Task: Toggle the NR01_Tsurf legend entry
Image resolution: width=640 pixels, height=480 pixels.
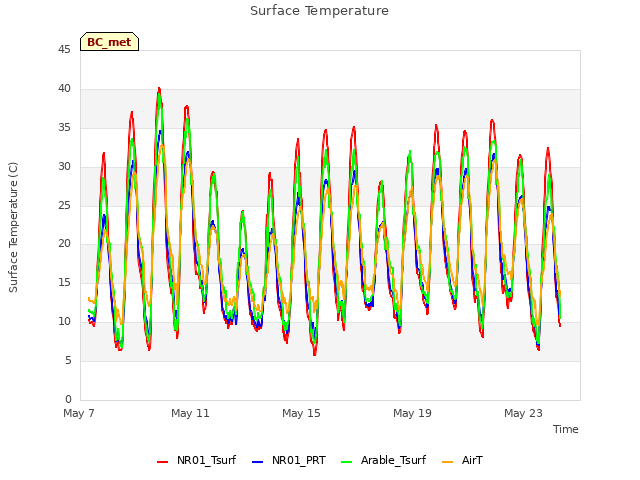Action: click(197, 460)
